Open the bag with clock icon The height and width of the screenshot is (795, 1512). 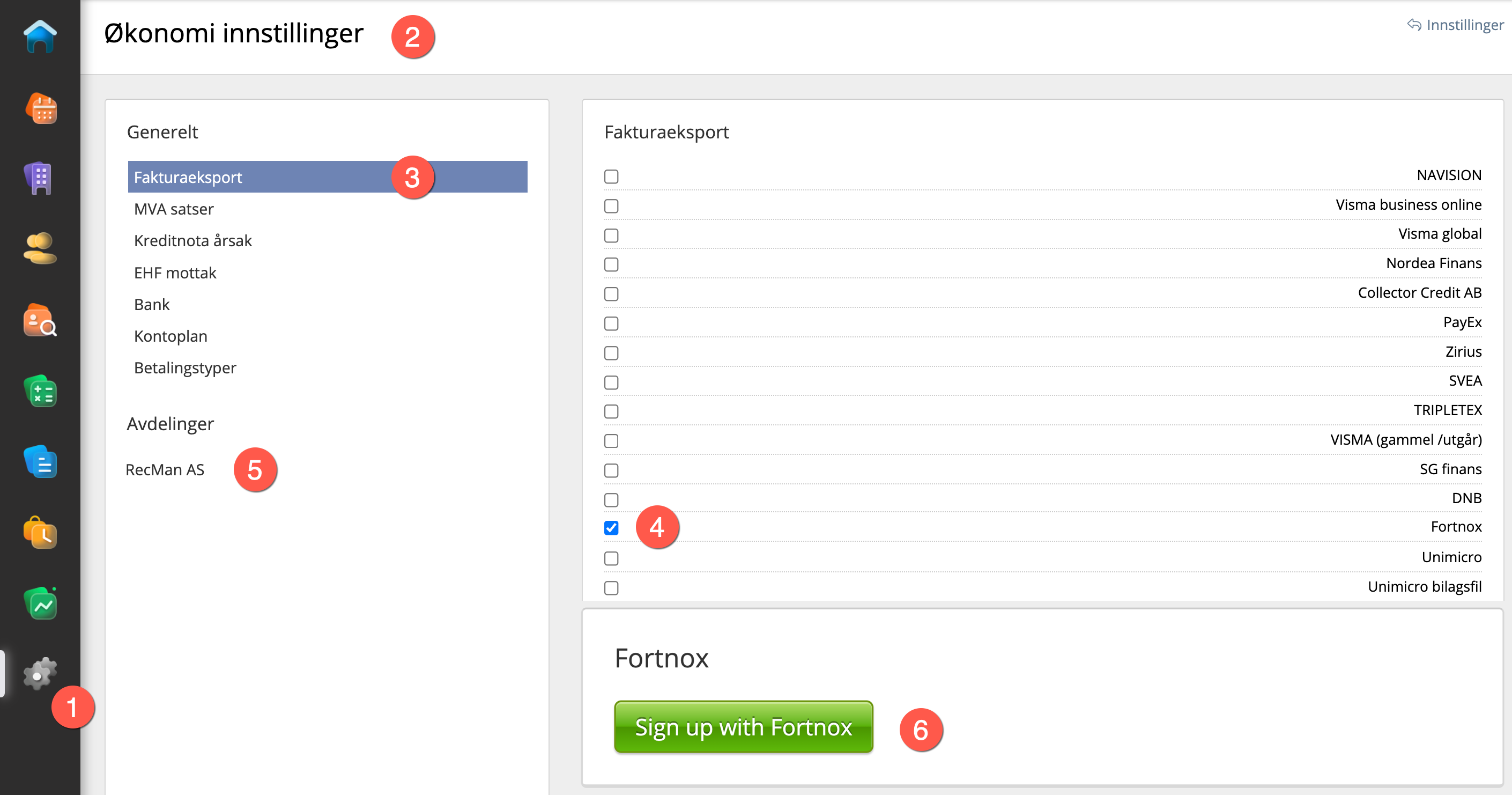pos(40,533)
